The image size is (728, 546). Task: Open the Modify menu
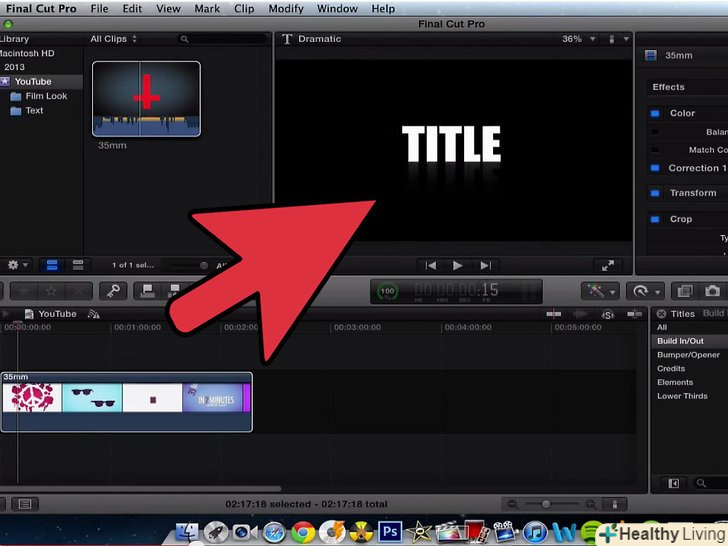tap(286, 8)
